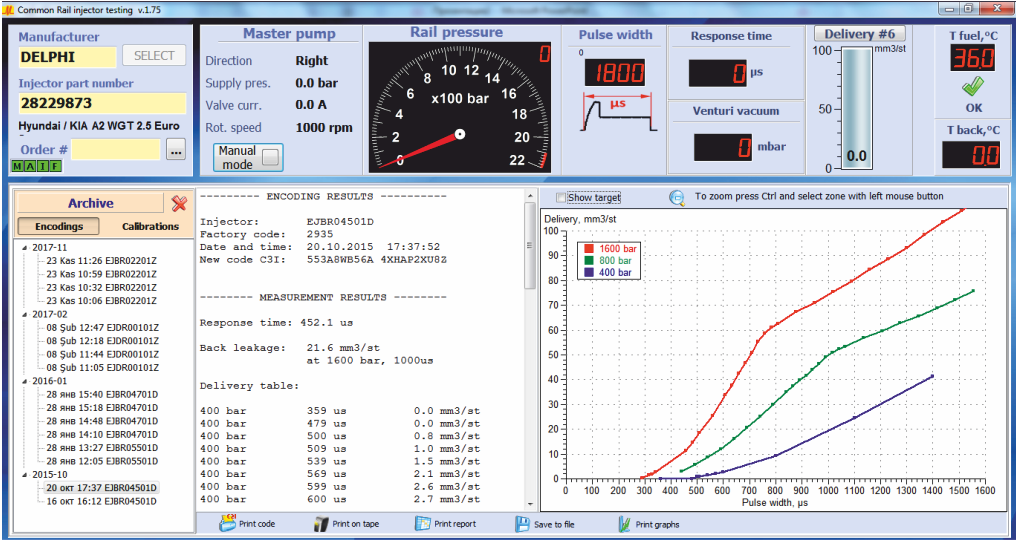
Task: Click the green F status indicator
Action: [56, 167]
